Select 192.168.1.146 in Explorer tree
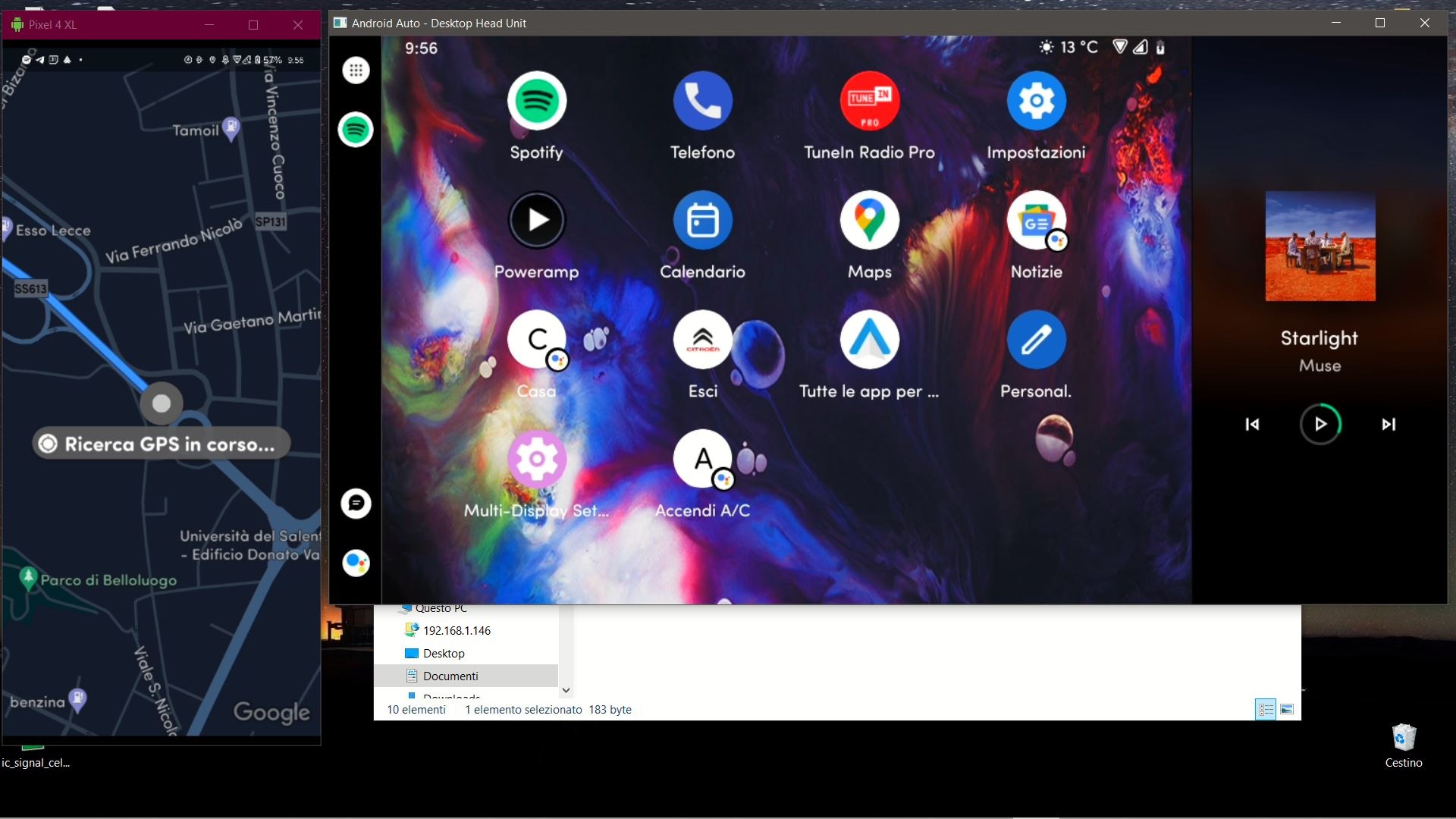1456x819 pixels. (x=457, y=630)
